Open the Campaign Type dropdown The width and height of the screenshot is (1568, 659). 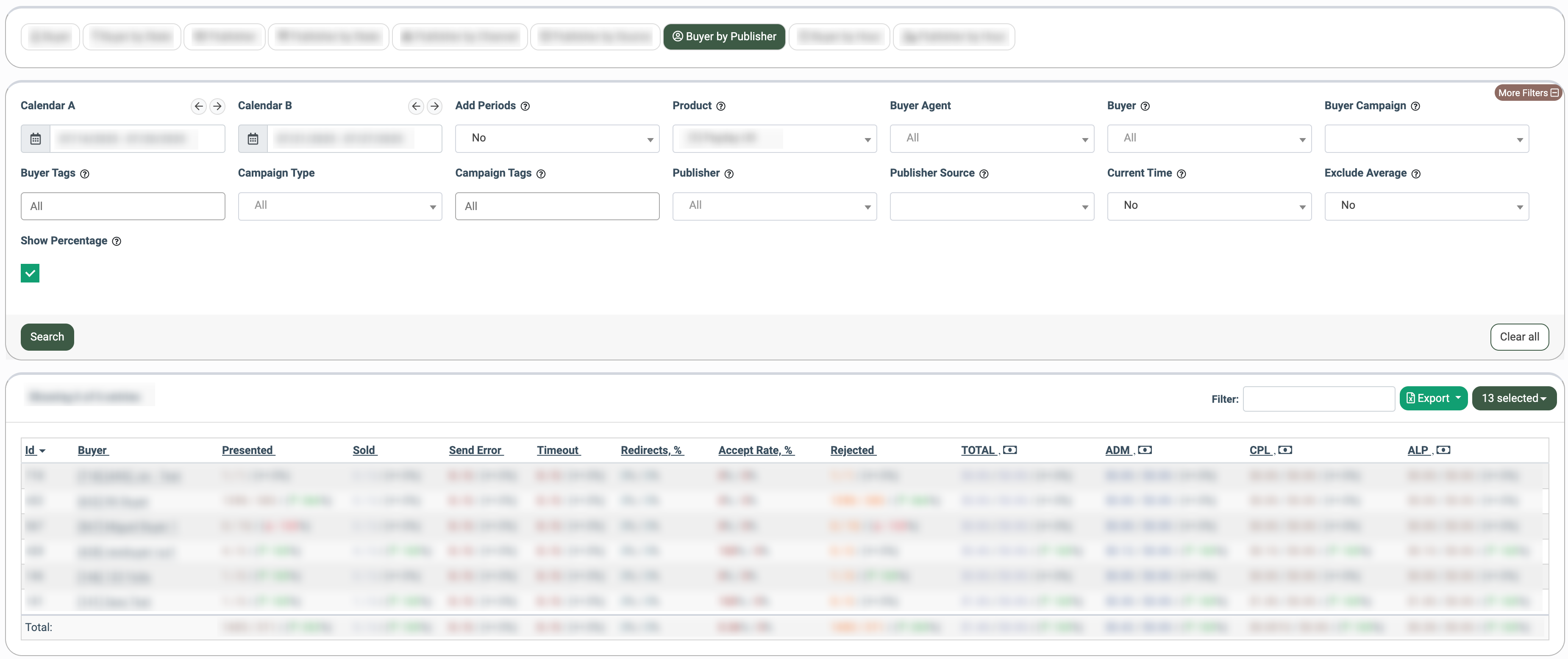coord(339,206)
